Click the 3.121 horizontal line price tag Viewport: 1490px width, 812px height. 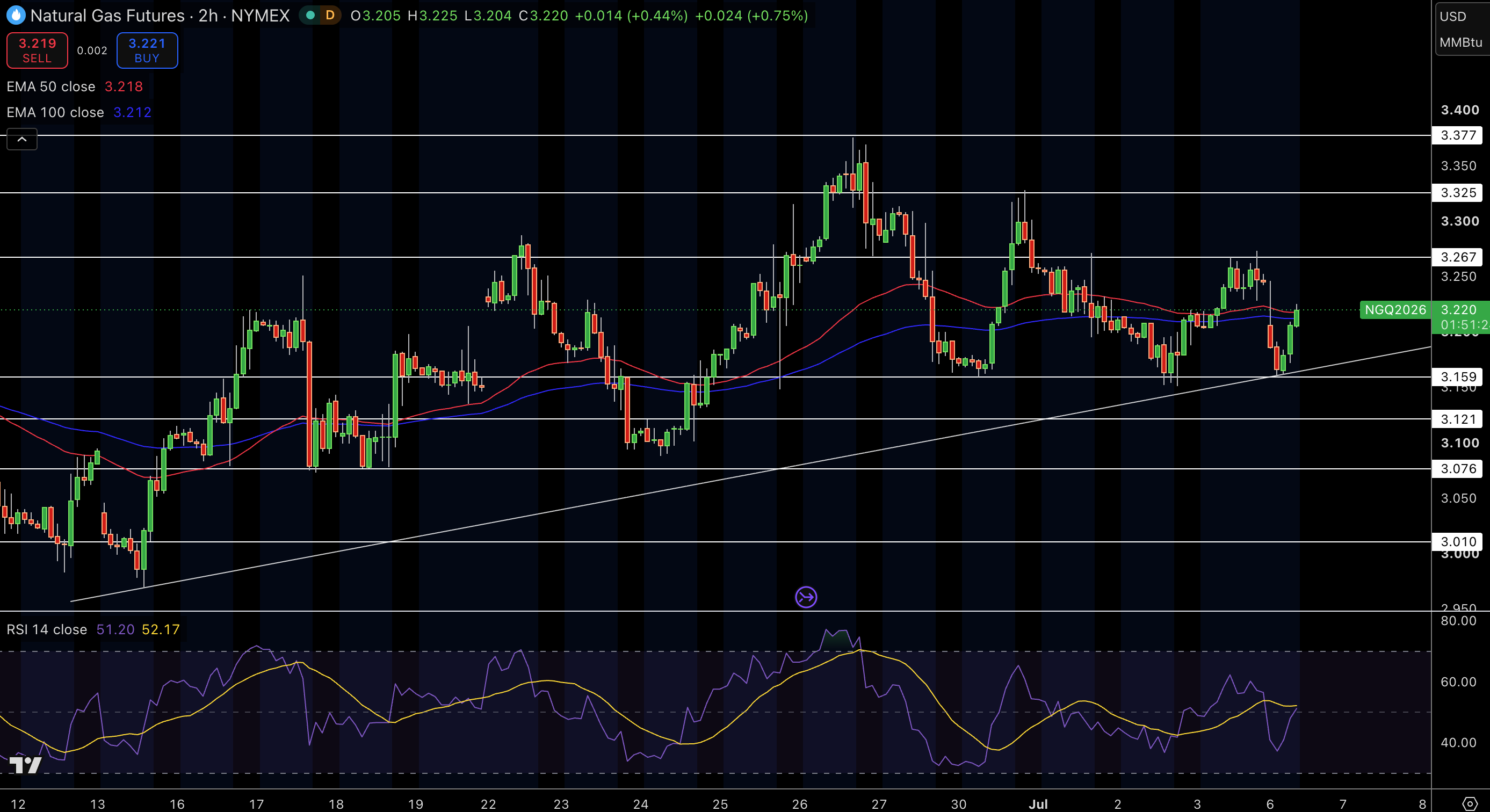click(1458, 419)
